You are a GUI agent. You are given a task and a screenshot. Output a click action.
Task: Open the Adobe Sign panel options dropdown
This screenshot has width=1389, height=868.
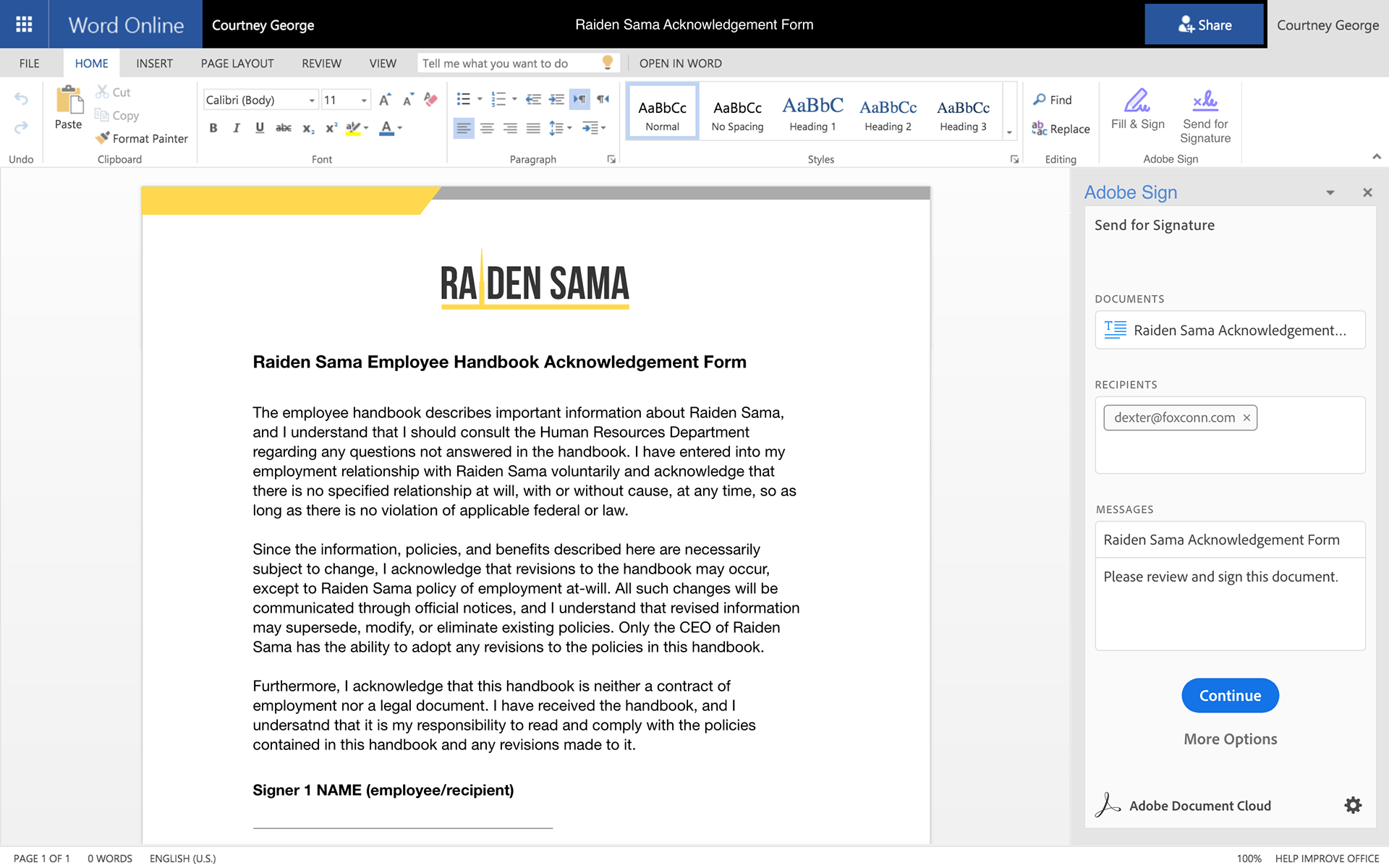[x=1330, y=192]
